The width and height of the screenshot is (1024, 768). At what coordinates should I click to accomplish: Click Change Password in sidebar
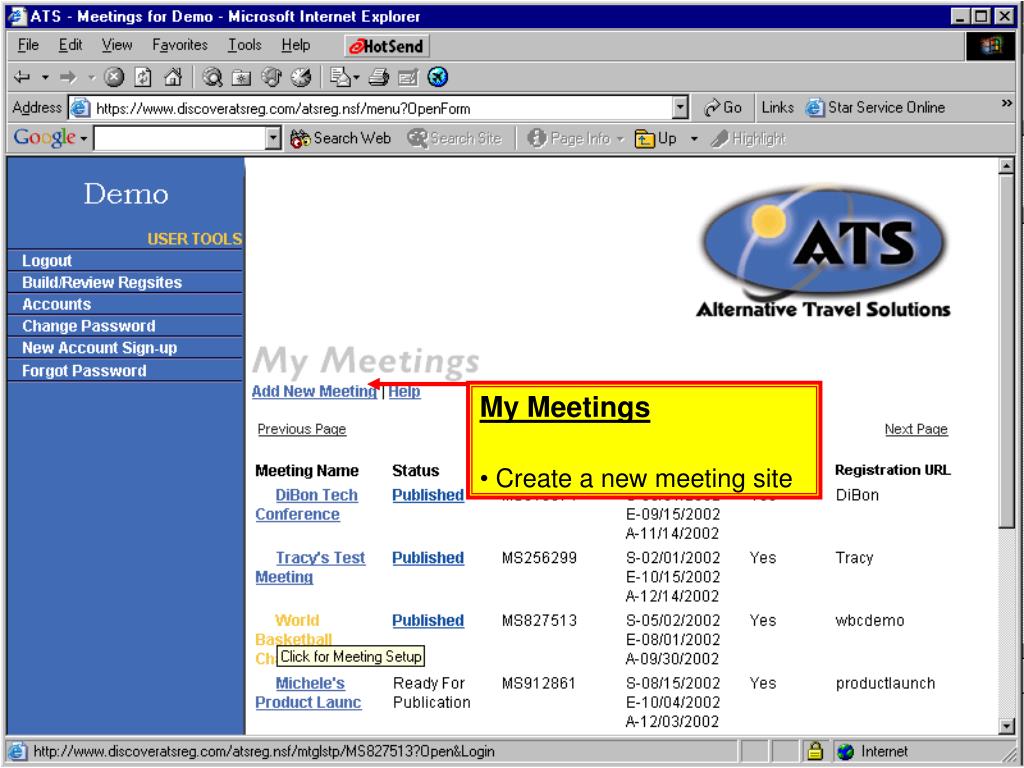(89, 326)
